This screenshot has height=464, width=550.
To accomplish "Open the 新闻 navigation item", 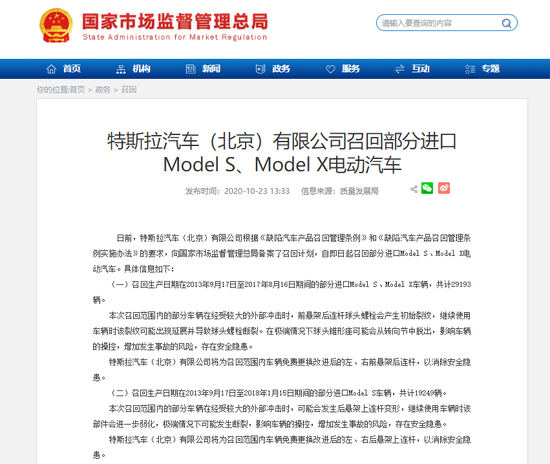I will click(x=211, y=69).
